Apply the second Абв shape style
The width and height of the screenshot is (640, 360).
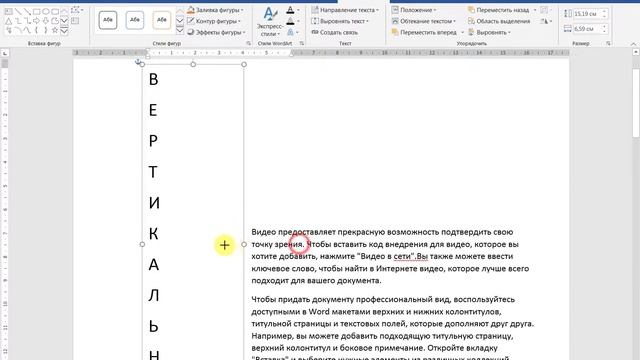click(x=135, y=20)
